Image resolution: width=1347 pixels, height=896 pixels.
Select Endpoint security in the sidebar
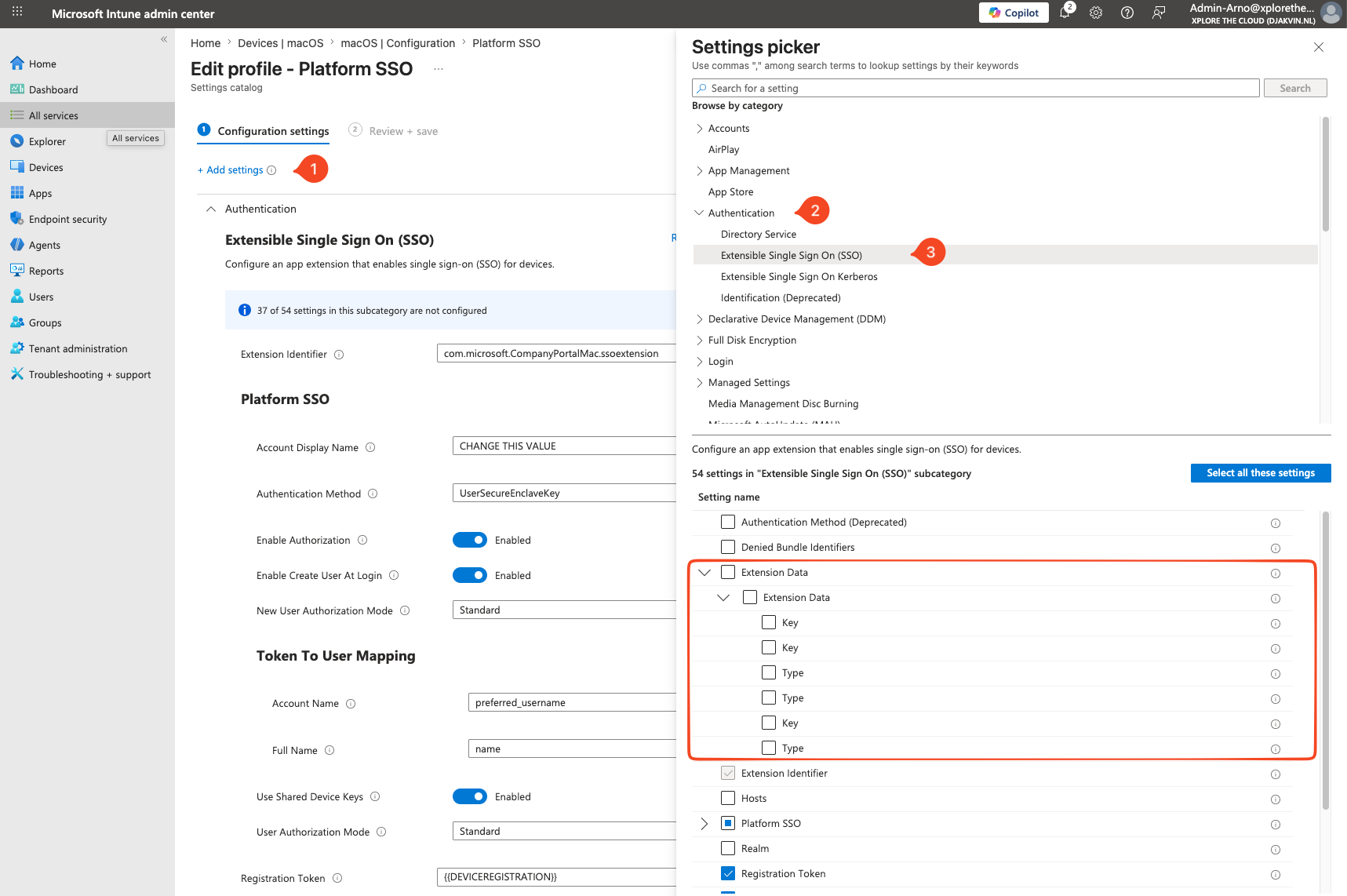click(x=67, y=219)
